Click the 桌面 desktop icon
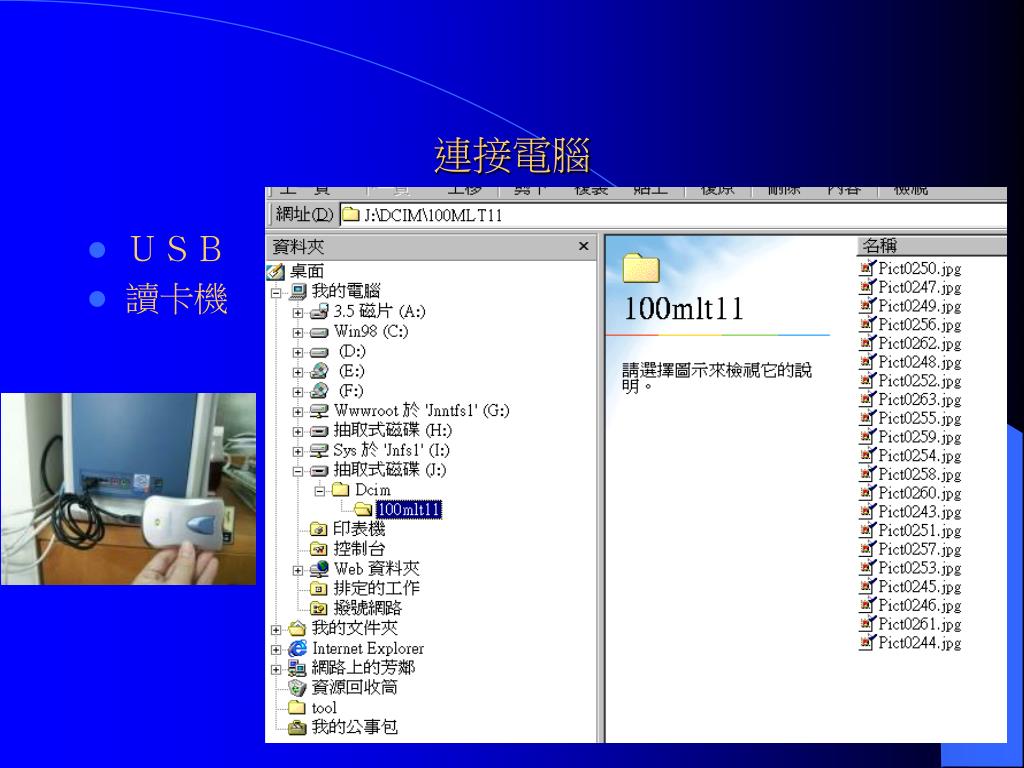The image size is (1024, 768). click(276, 271)
